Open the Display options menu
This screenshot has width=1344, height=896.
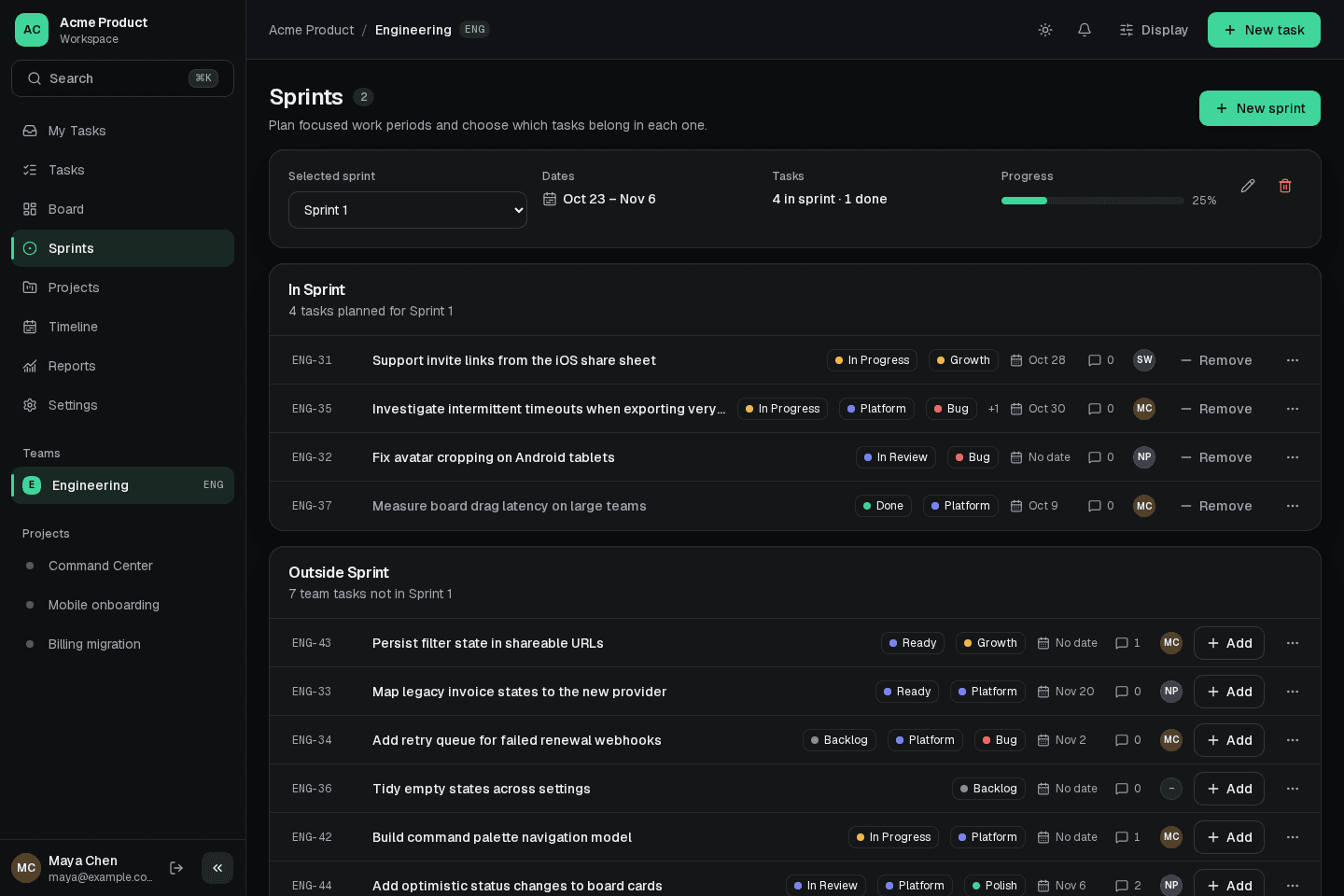(x=1154, y=30)
